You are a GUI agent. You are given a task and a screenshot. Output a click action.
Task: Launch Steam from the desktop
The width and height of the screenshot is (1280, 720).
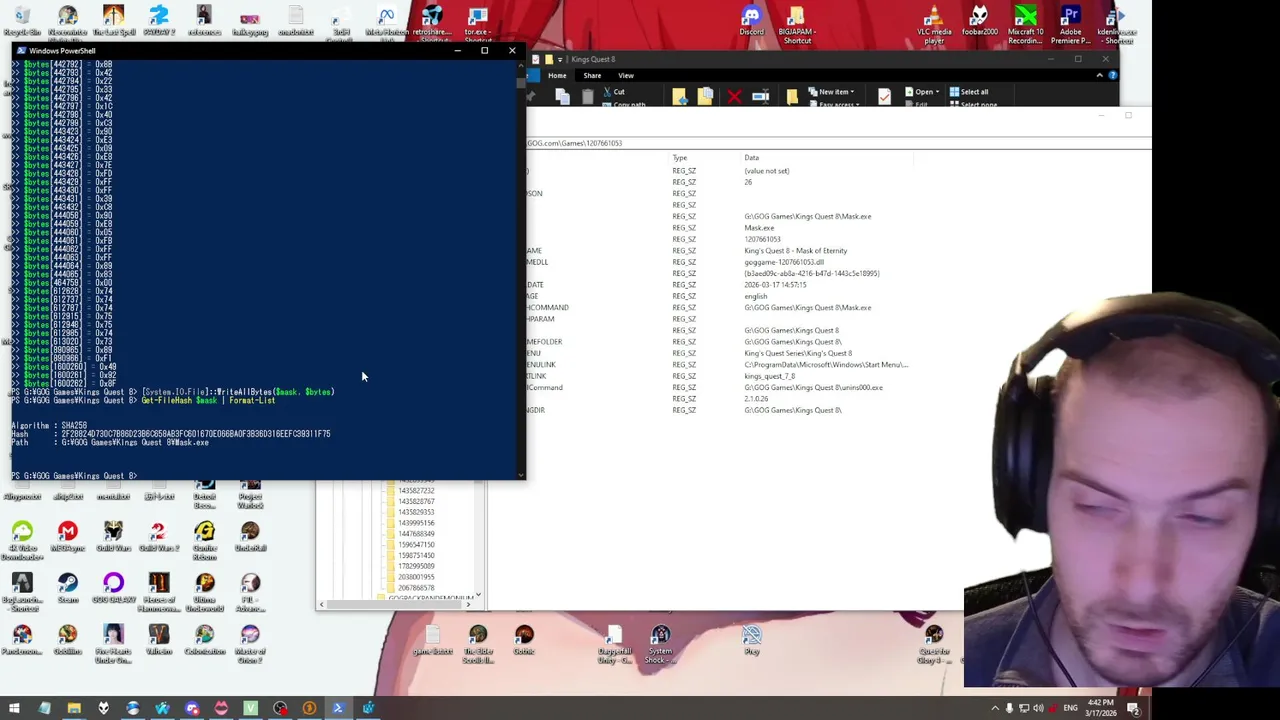coord(68,588)
